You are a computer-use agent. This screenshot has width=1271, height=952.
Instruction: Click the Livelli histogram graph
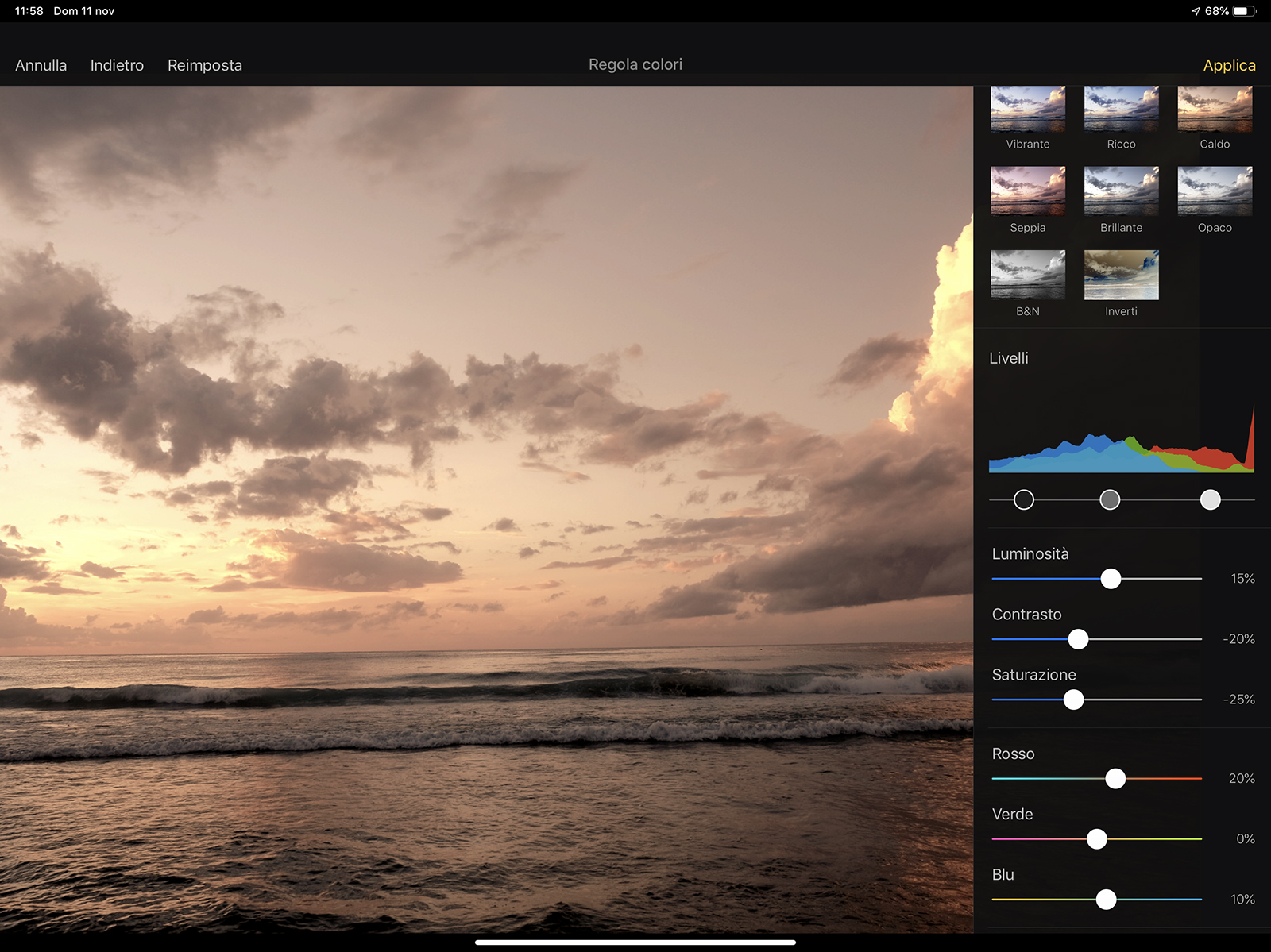[x=1122, y=437]
